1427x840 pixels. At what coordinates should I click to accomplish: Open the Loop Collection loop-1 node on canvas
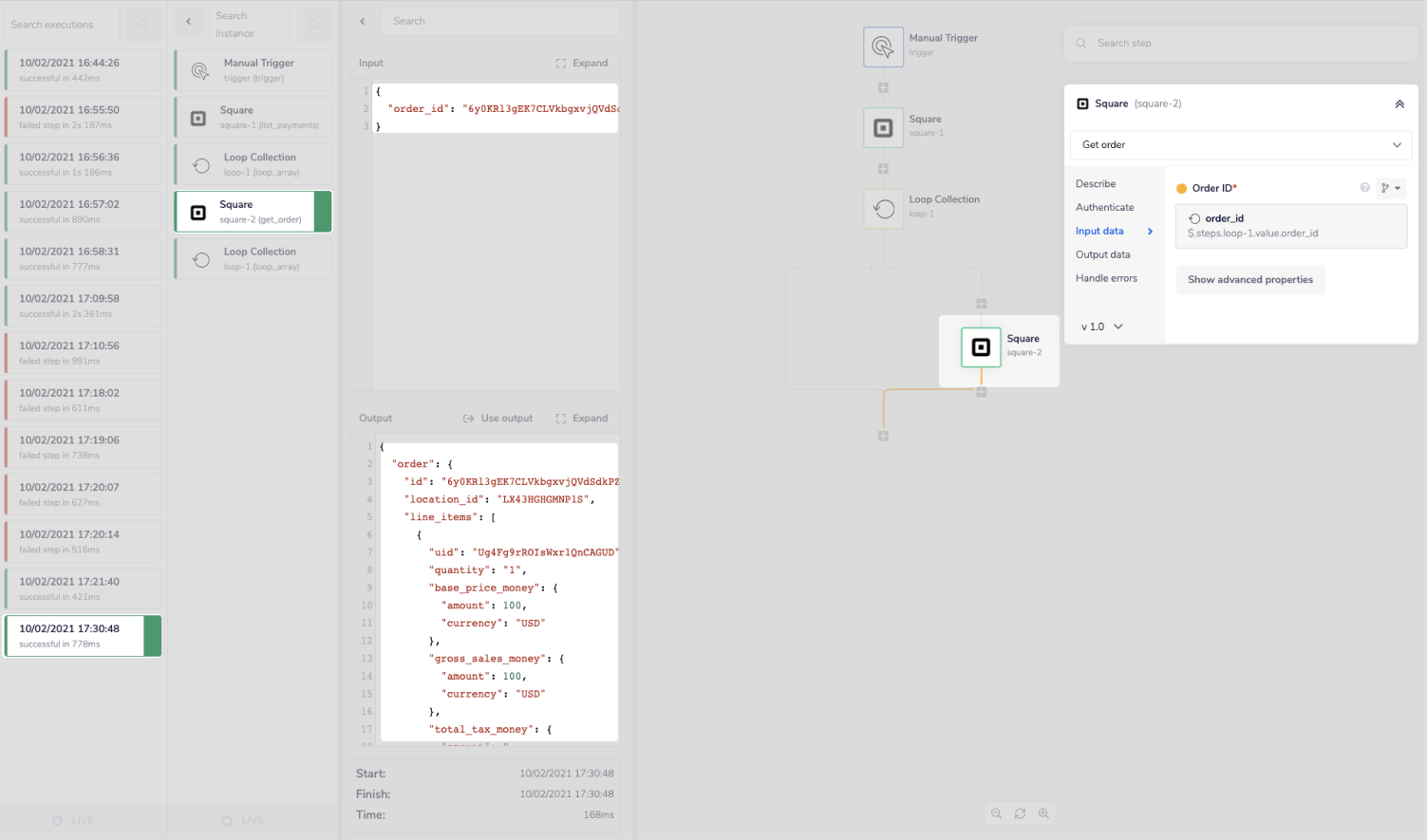point(883,208)
